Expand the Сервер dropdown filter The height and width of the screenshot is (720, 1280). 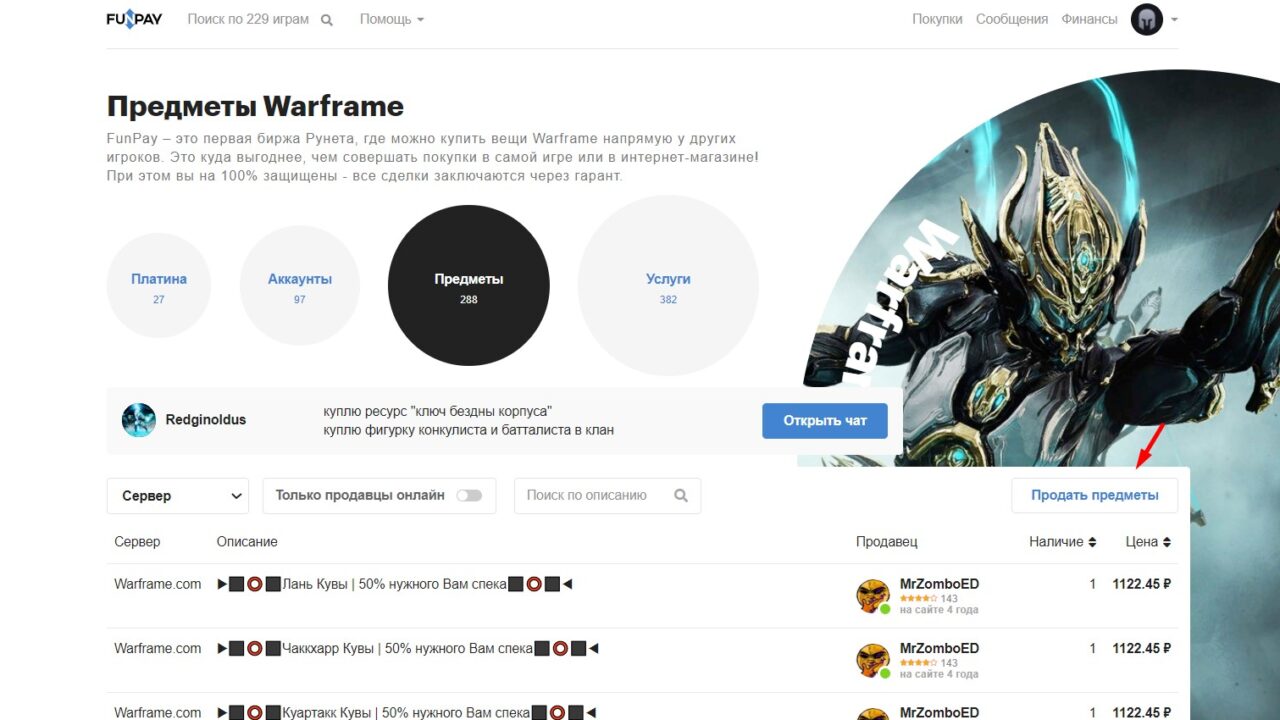click(177, 496)
